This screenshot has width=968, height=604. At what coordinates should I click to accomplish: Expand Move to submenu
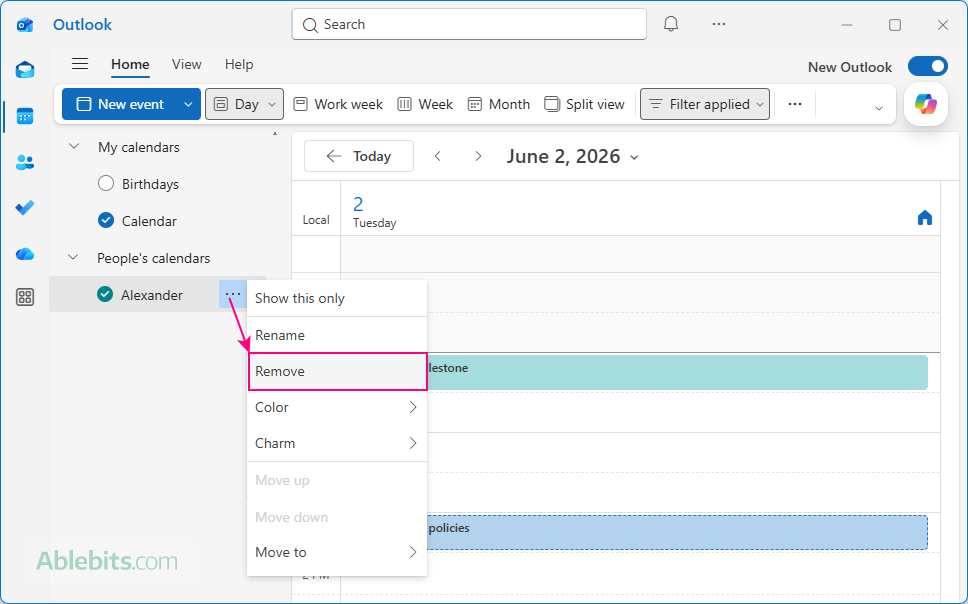(337, 552)
